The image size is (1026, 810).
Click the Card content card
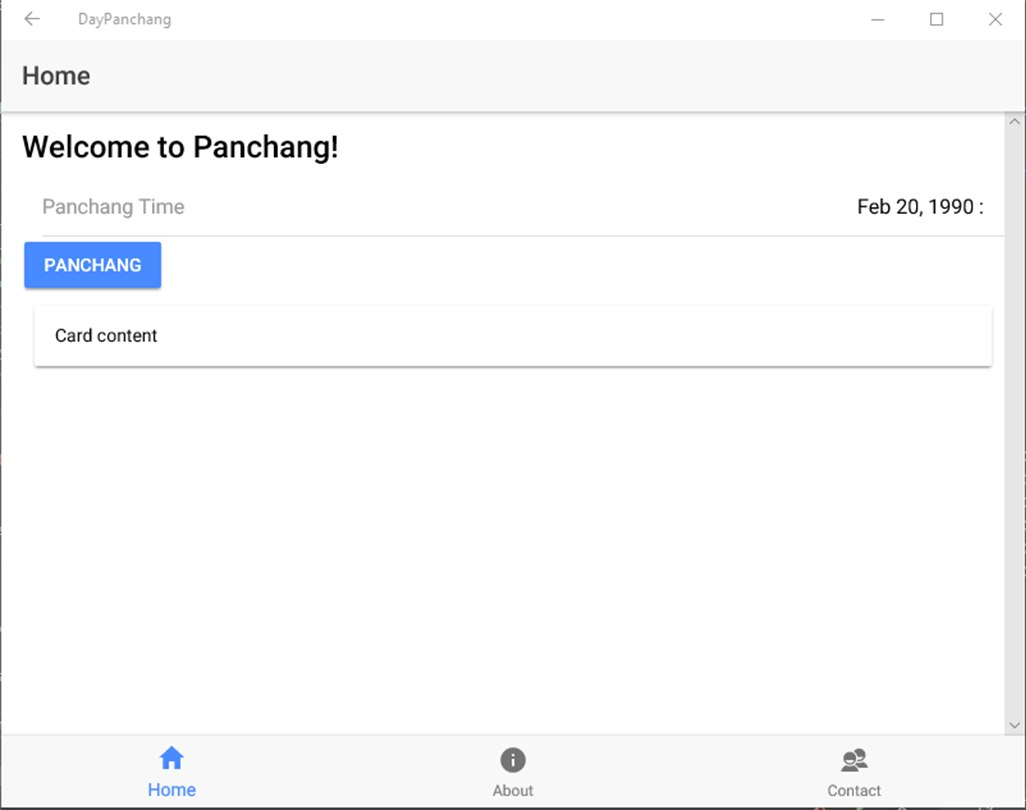click(x=512, y=336)
